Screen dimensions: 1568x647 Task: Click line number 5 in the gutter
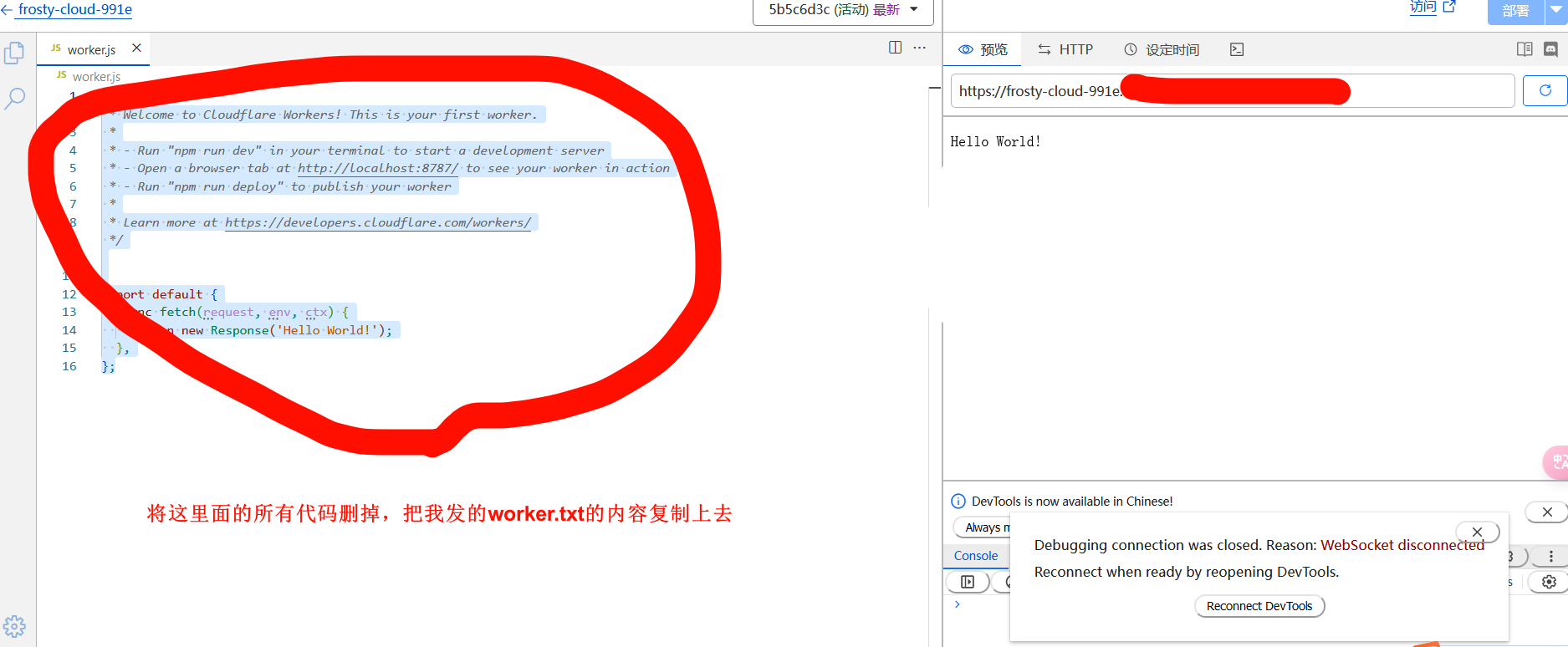pyautogui.click(x=73, y=168)
